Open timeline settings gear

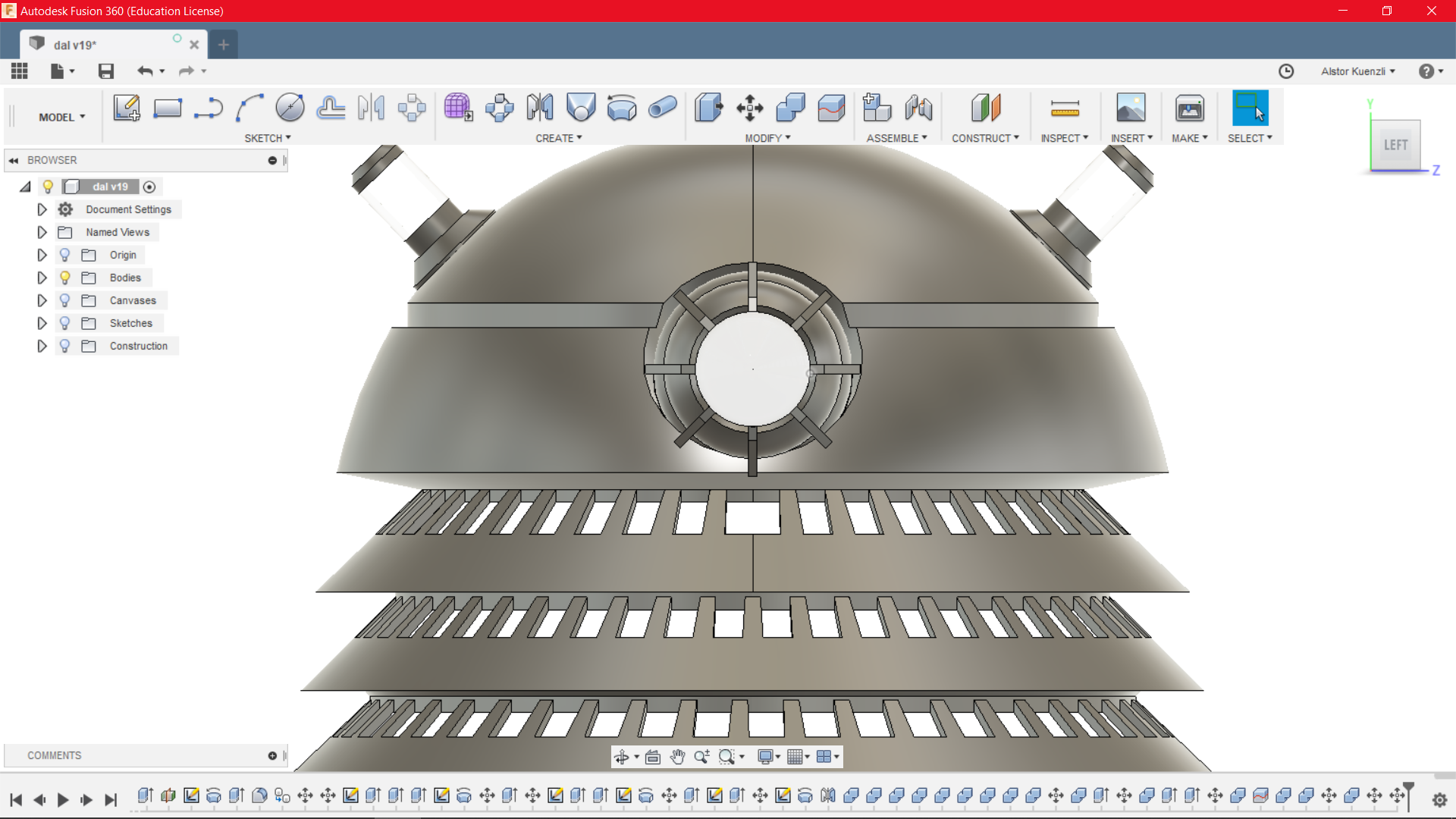point(1439,799)
